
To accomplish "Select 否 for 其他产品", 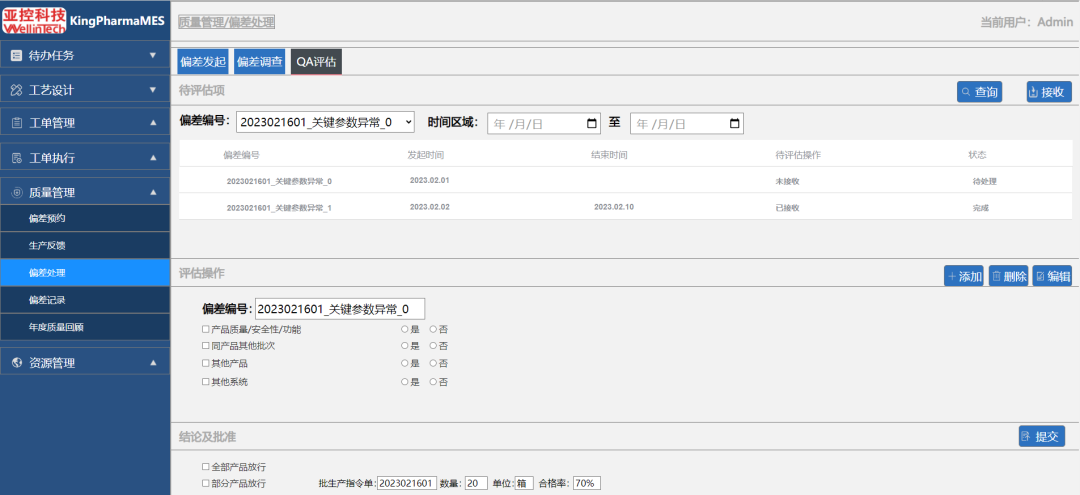I will point(433,363).
